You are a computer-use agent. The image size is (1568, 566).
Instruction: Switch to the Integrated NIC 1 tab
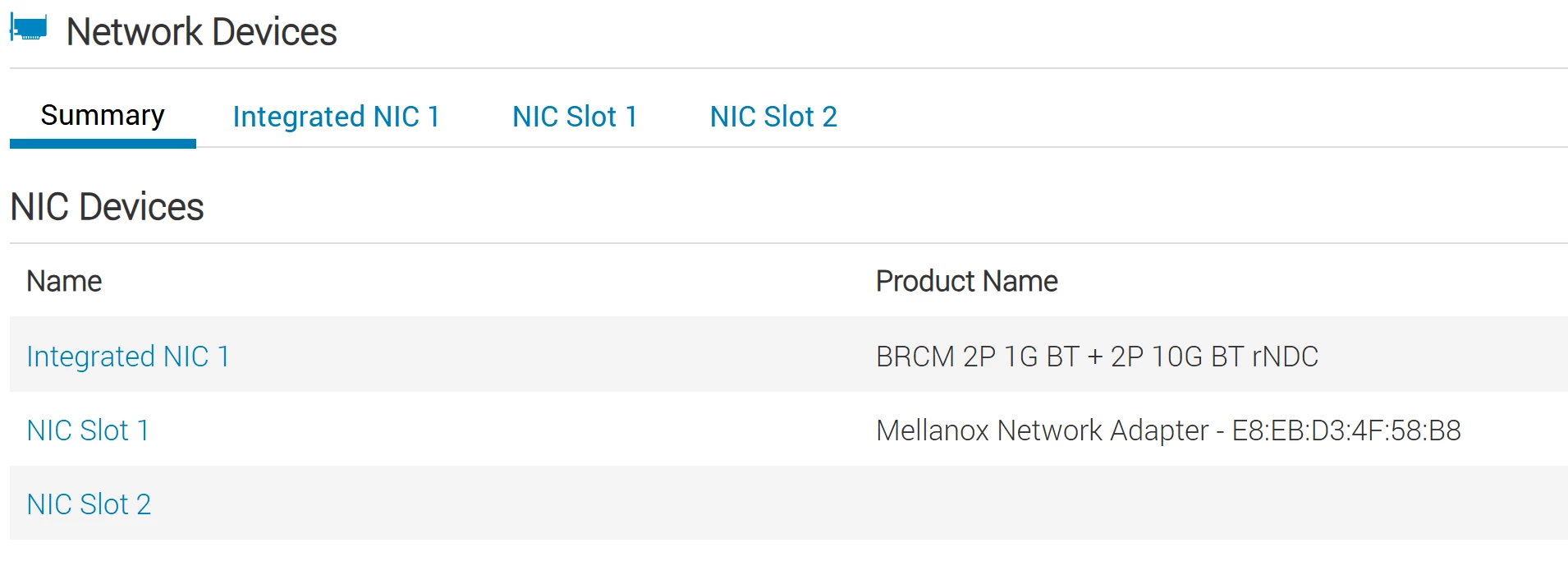[x=337, y=117]
